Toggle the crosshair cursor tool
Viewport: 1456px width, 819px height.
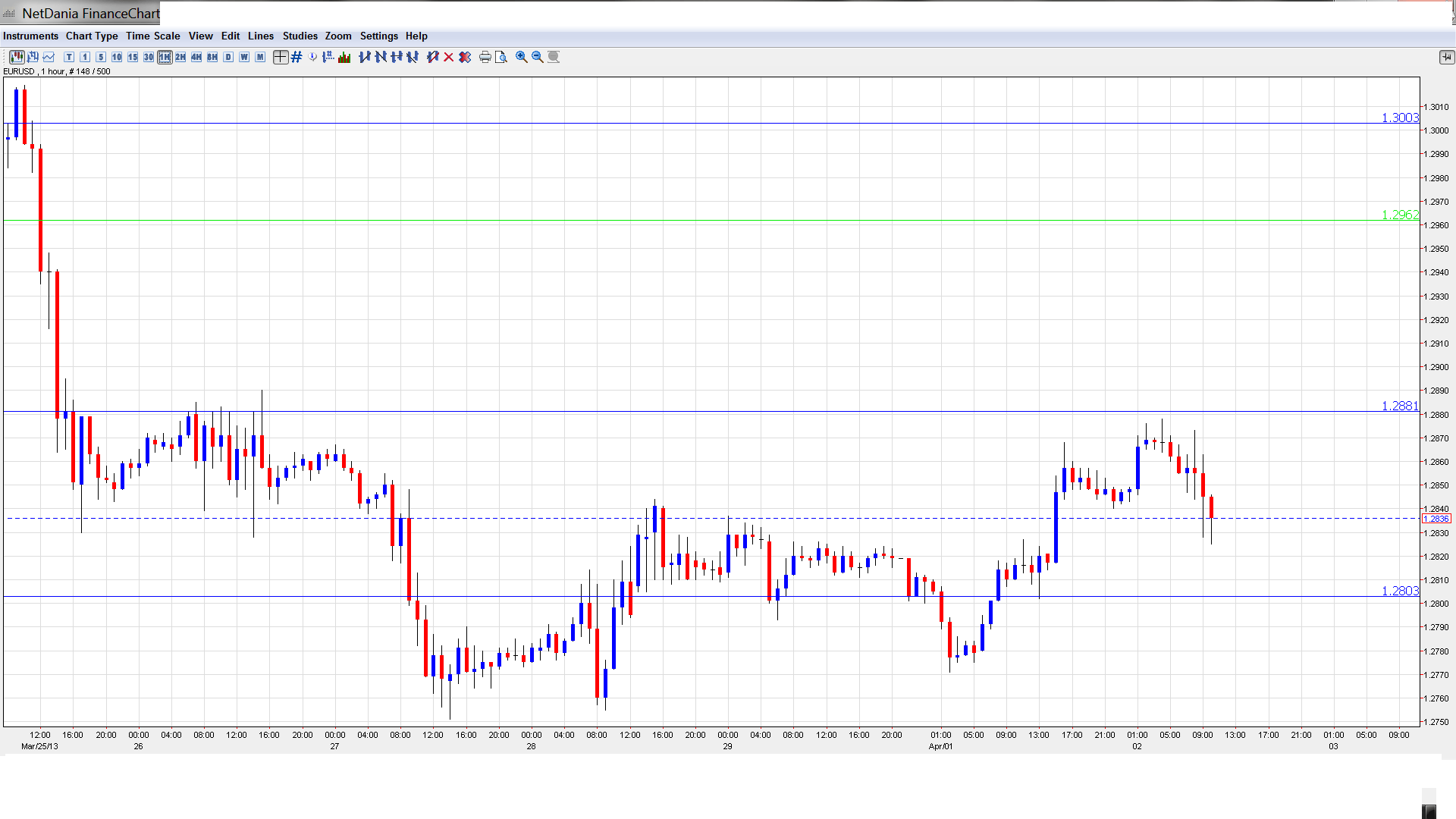(x=281, y=57)
